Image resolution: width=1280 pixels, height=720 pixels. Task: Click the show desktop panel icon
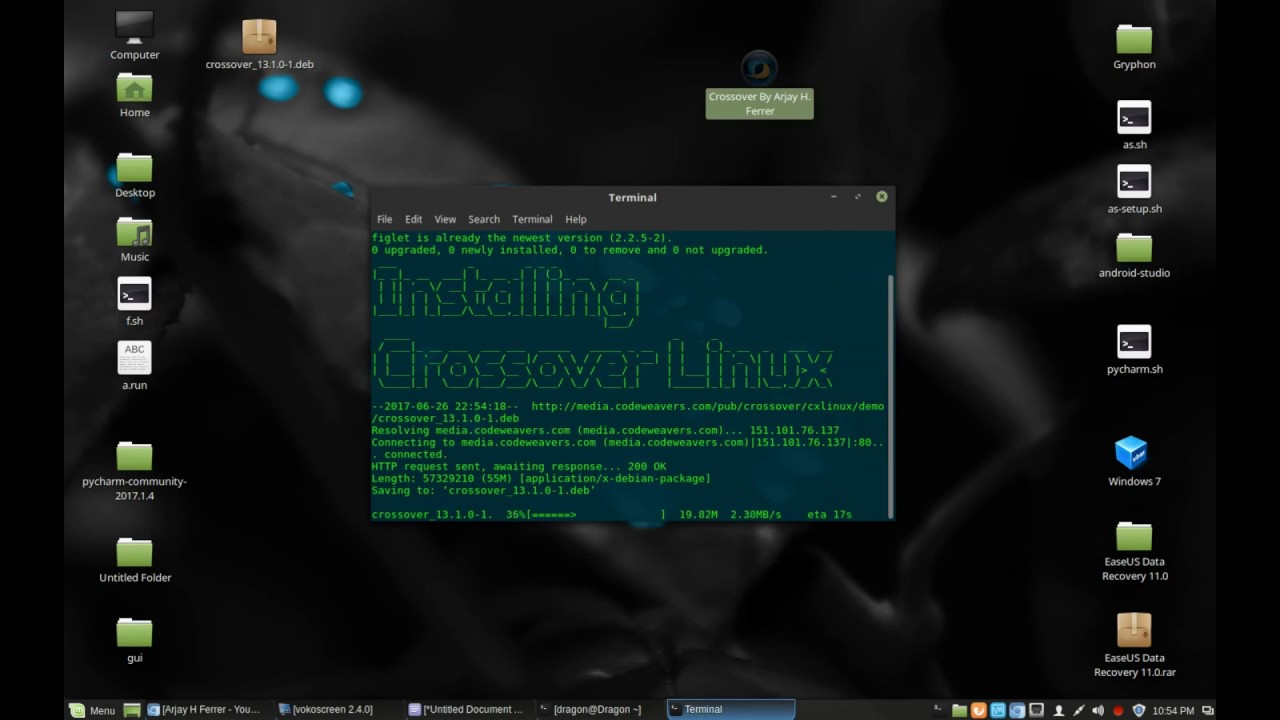[x=132, y=709]
